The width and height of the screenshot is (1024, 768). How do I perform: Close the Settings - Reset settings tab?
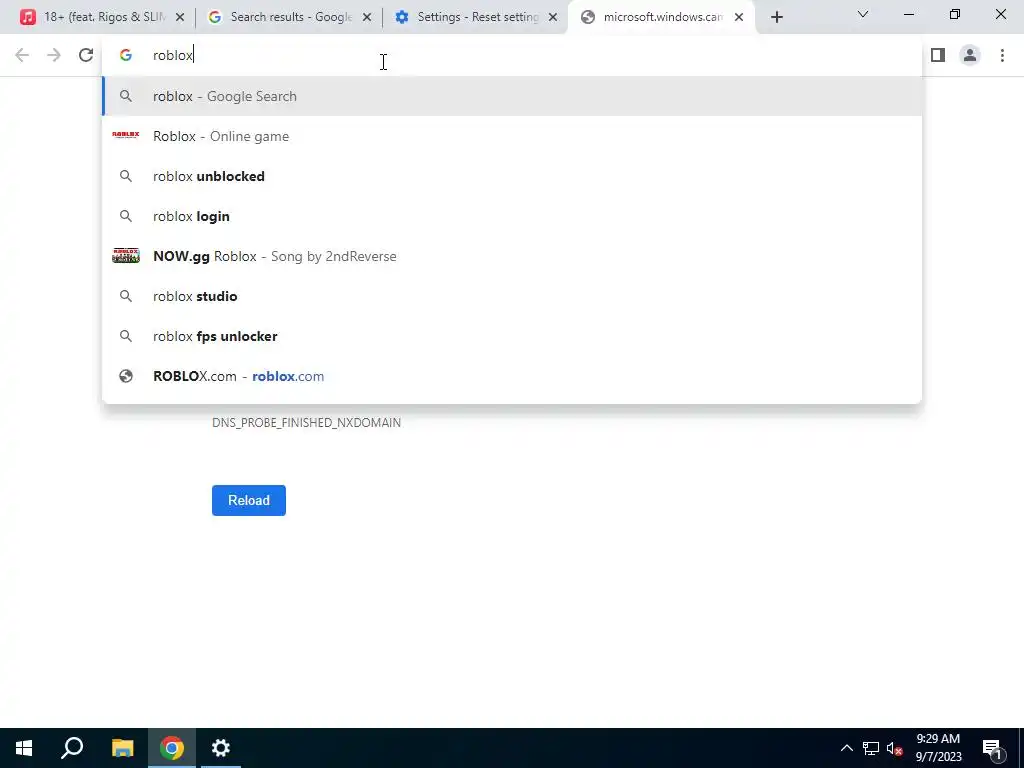(553, 17)
